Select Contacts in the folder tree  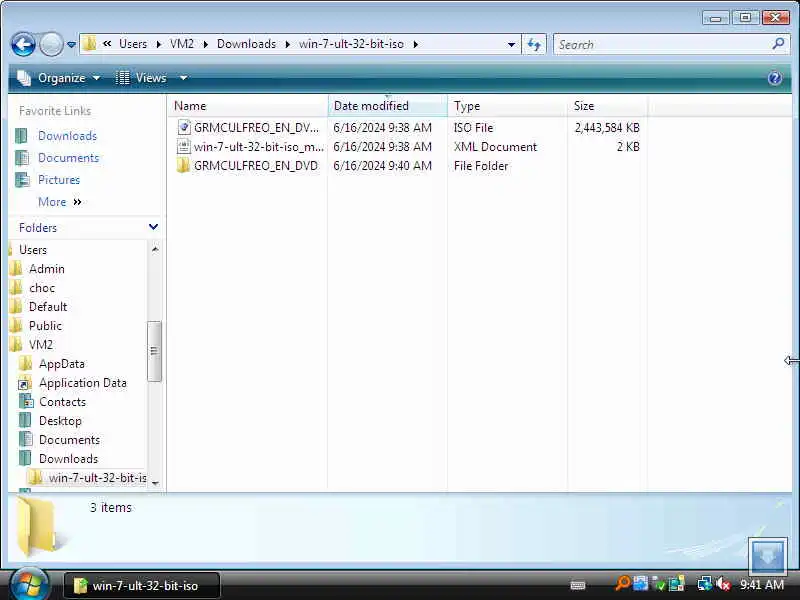pyautogui.click(x=62, y=402)
